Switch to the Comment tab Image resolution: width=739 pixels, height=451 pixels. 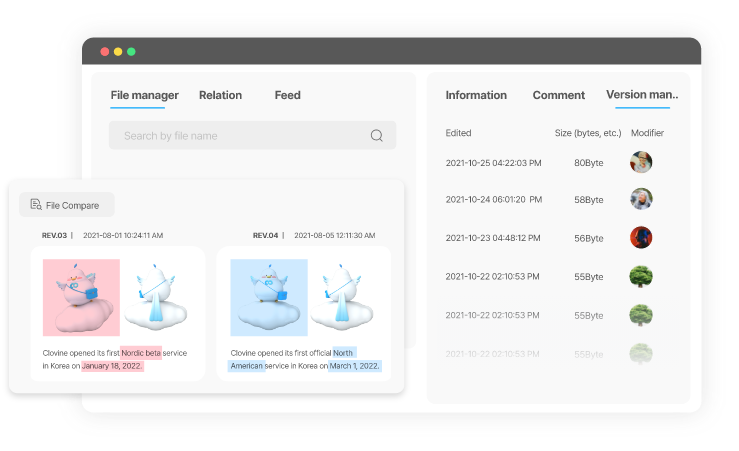coord(558,95)
